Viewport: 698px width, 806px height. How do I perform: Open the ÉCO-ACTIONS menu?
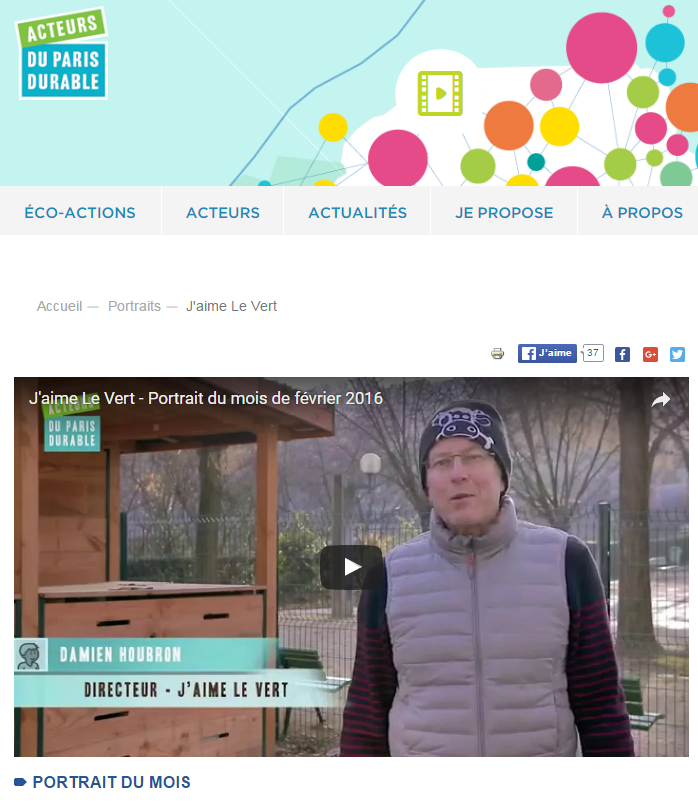80,212
